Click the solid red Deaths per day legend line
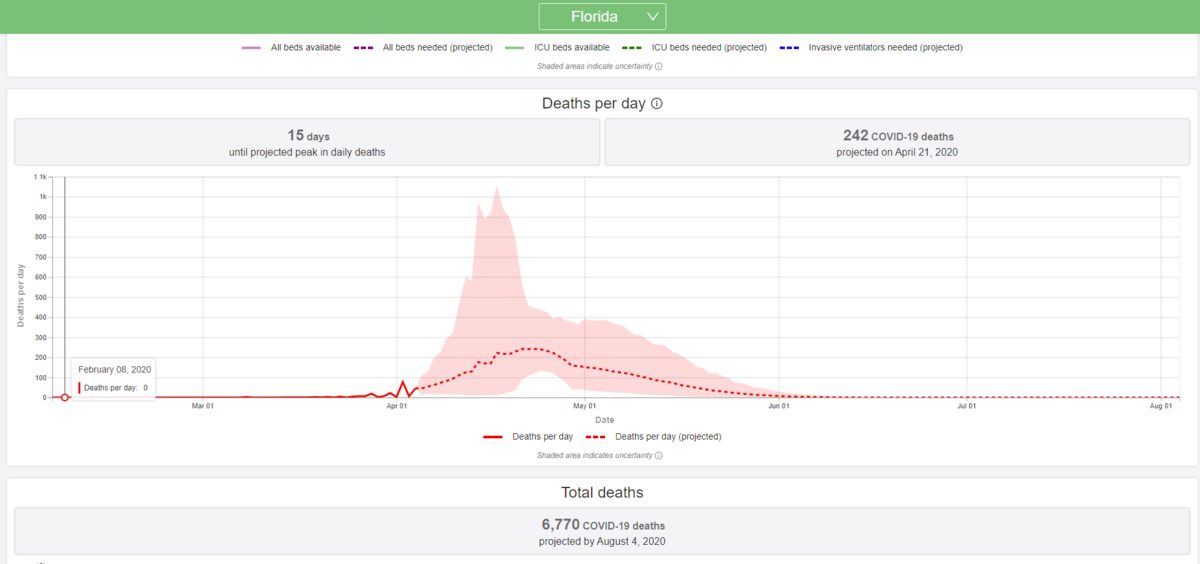This screenshot has height=564, width=1200. click(x=493, y=437)
